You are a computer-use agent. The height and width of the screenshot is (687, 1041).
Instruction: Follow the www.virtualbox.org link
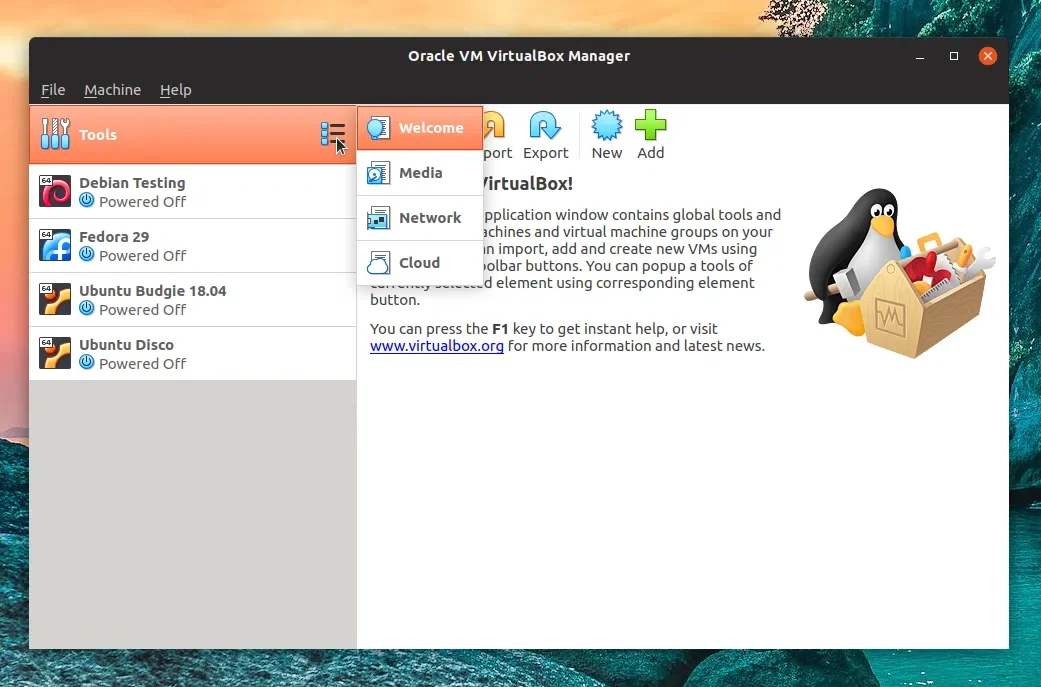[x=436, y=346]
